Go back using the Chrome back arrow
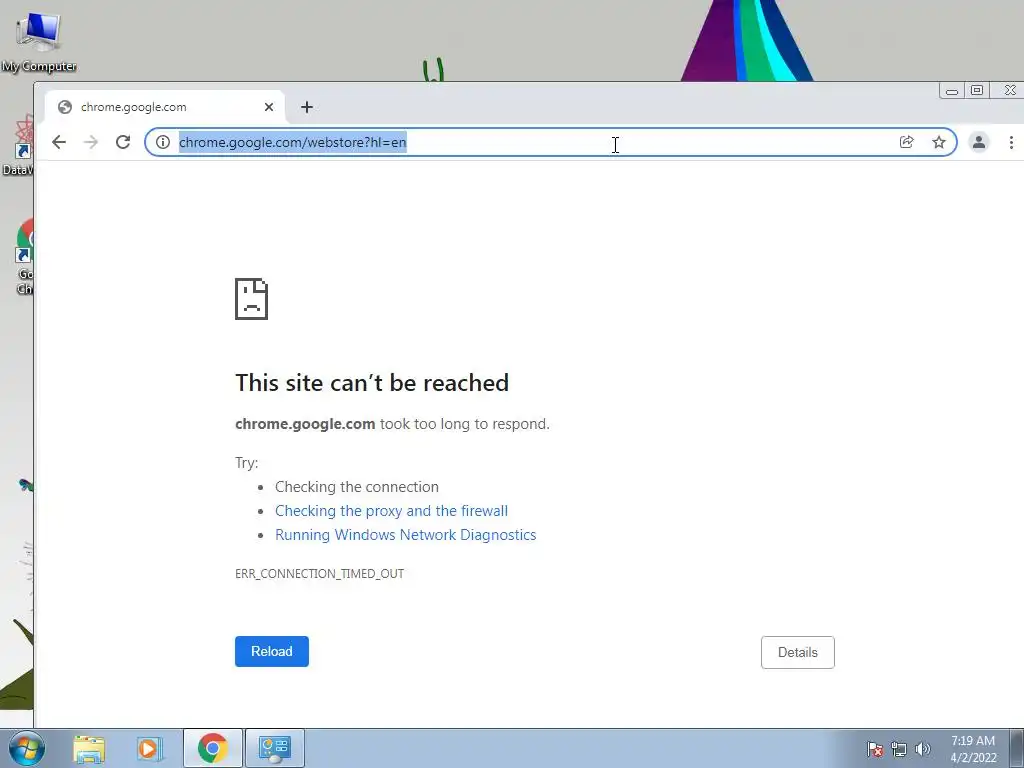 pos(59,142)
